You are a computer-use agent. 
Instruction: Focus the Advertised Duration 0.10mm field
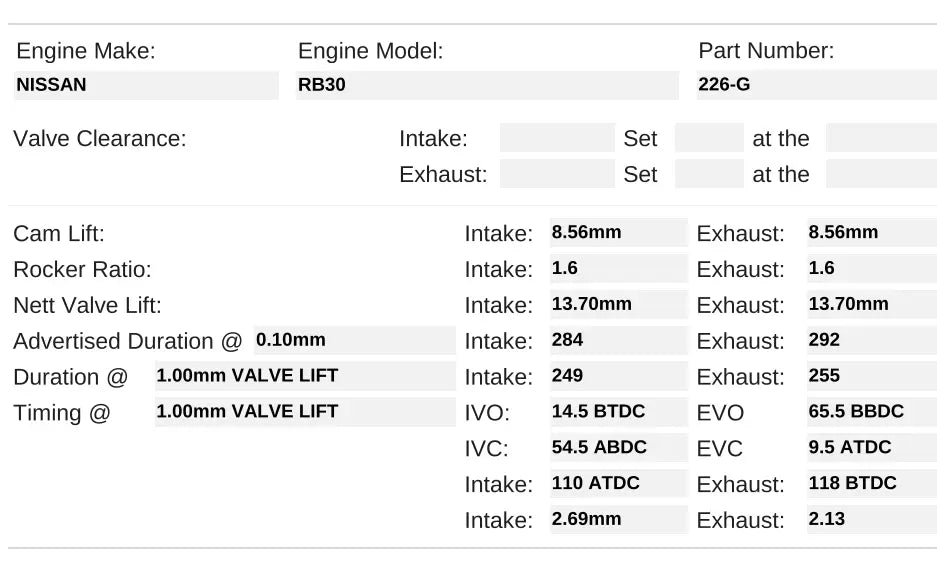pos(354,340)
